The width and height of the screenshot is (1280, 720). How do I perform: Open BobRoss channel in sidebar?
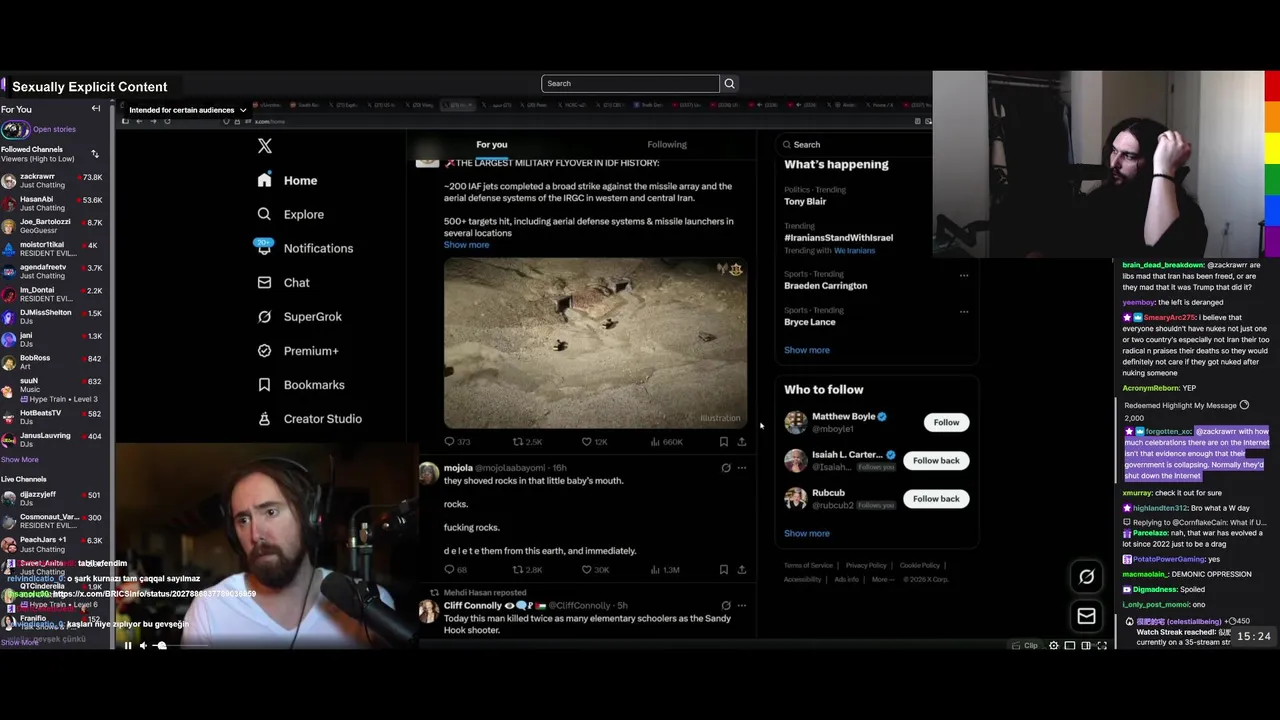51,362
